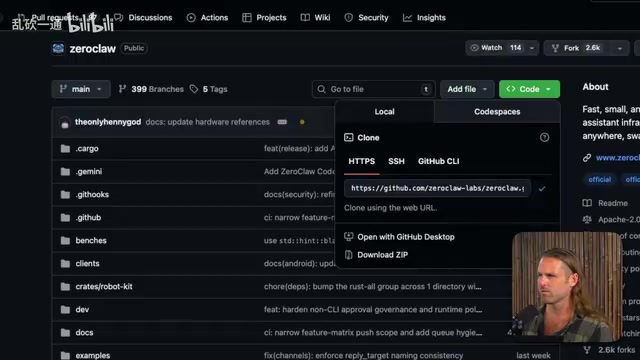This screenshot has height=360, width=640.
Task: Click the zeroclaw repository name
Action: (93, 49)
